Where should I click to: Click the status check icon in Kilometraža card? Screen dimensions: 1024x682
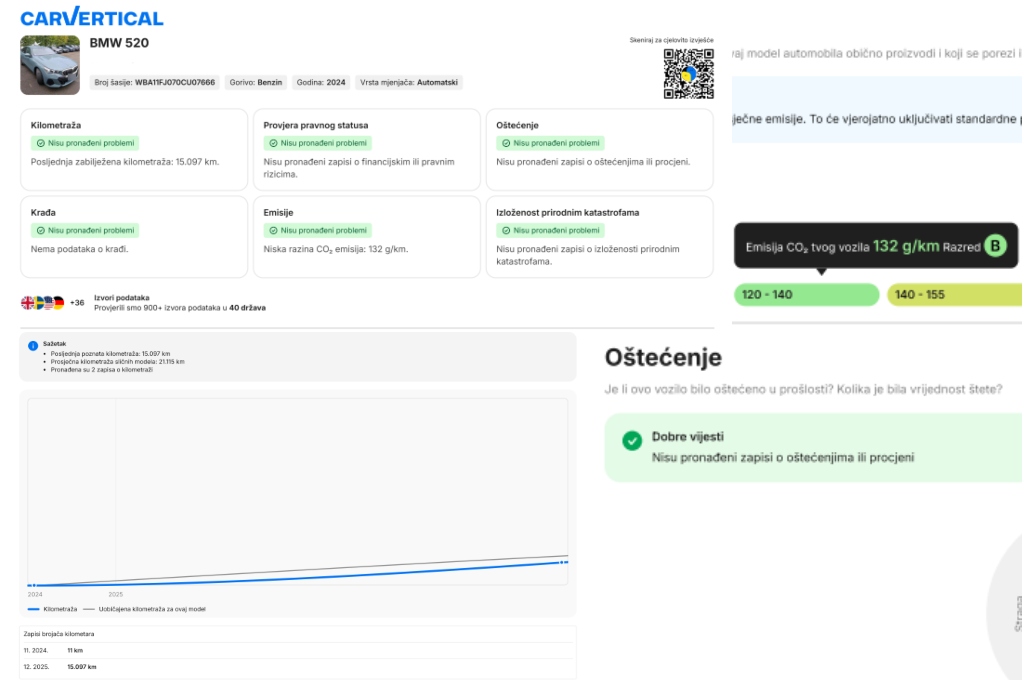pyautogui.click(x=39, y=144)
